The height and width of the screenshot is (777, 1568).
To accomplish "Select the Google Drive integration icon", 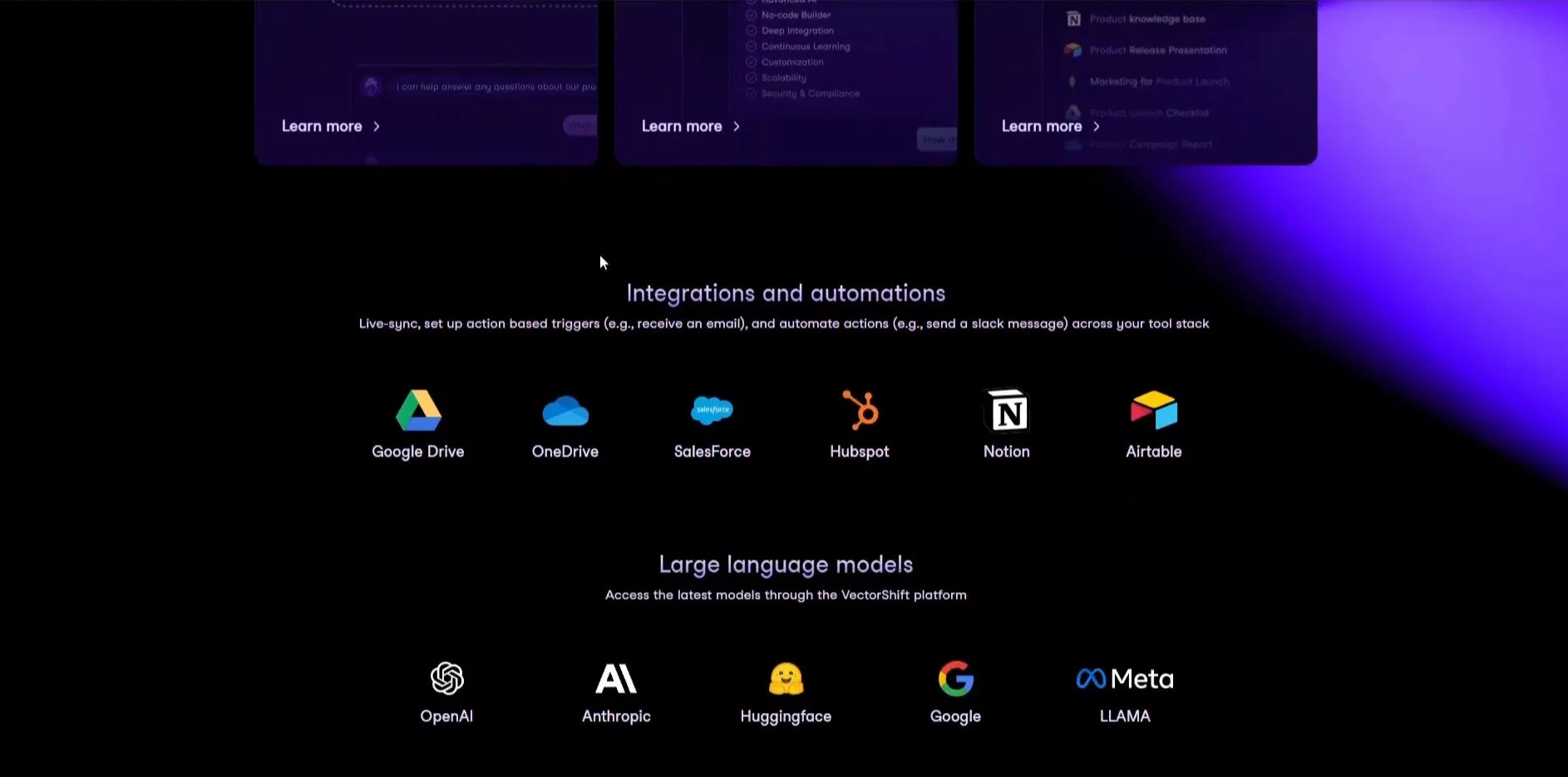I will click(x=418, y=410).
